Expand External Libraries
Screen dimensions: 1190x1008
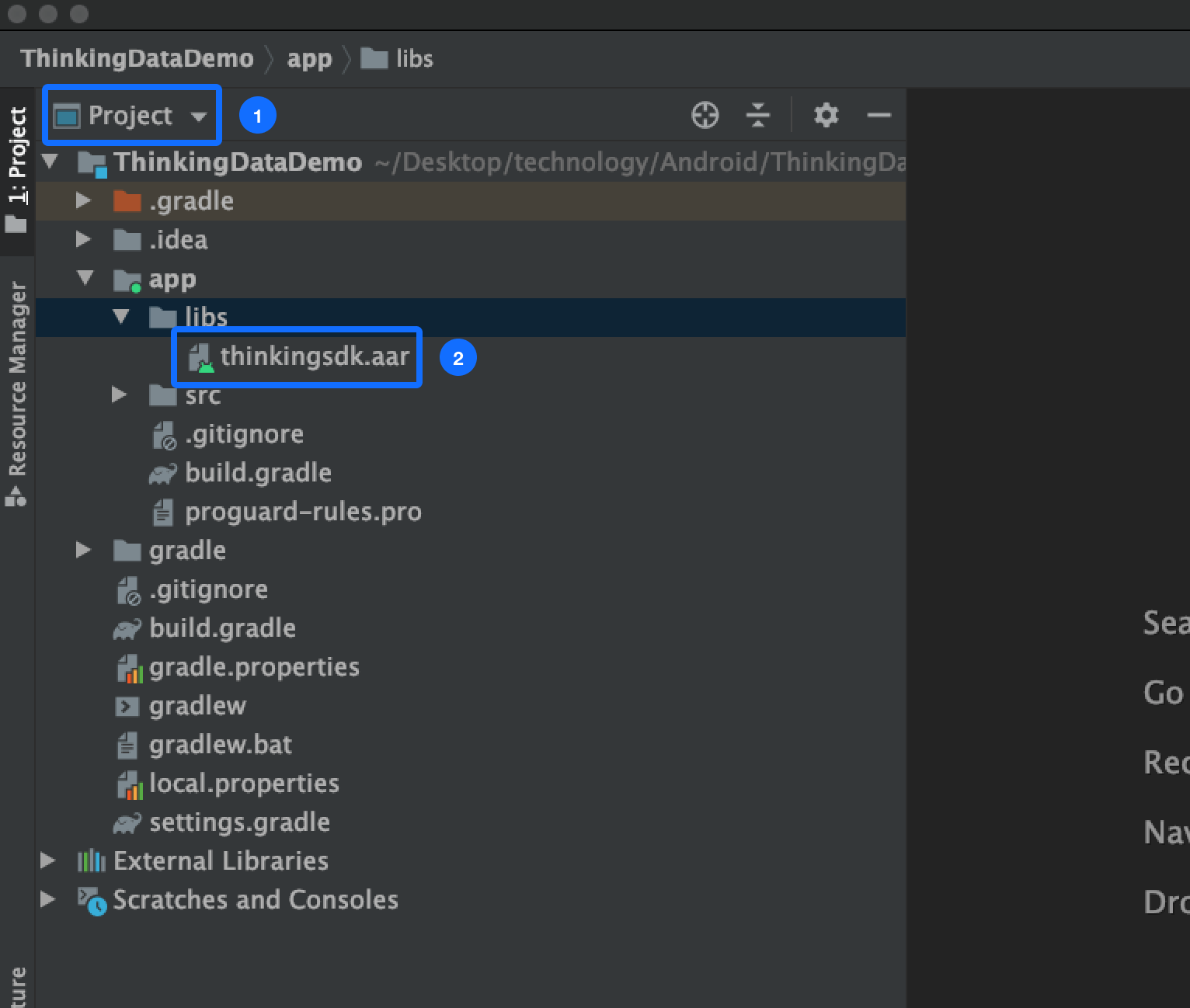[x=48, y=860]
